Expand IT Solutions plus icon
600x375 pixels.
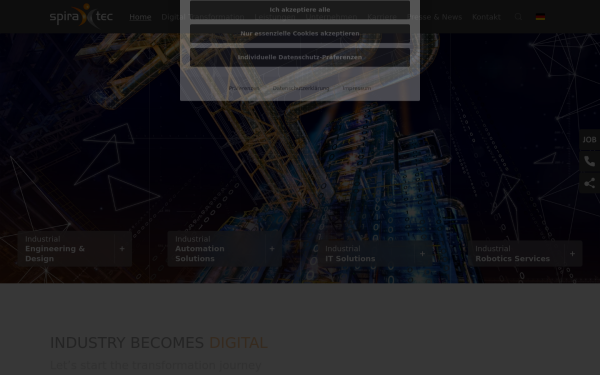point(422,254)
